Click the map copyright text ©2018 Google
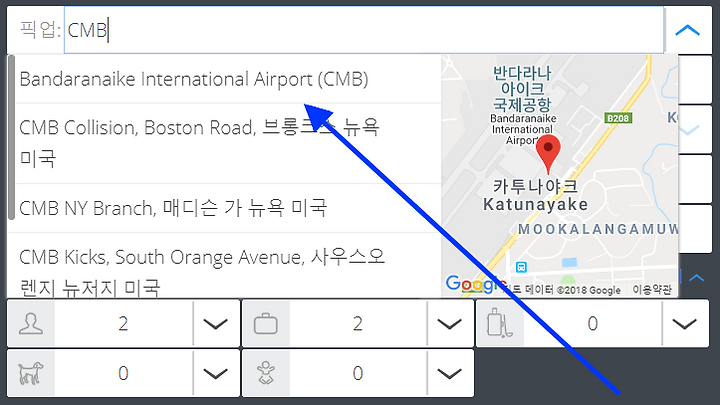Image resolution: width=720 pixels, height=405 pixels. click(x=588, y=290)
